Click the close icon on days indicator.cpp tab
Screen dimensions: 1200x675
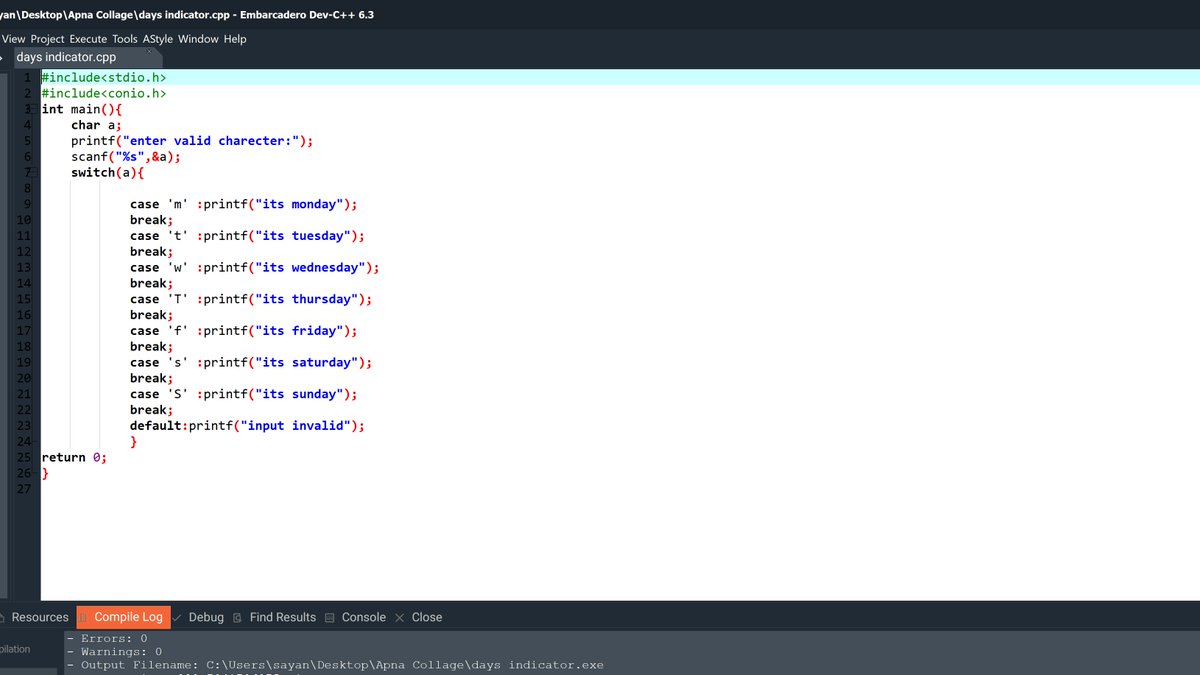pos(149,51)
